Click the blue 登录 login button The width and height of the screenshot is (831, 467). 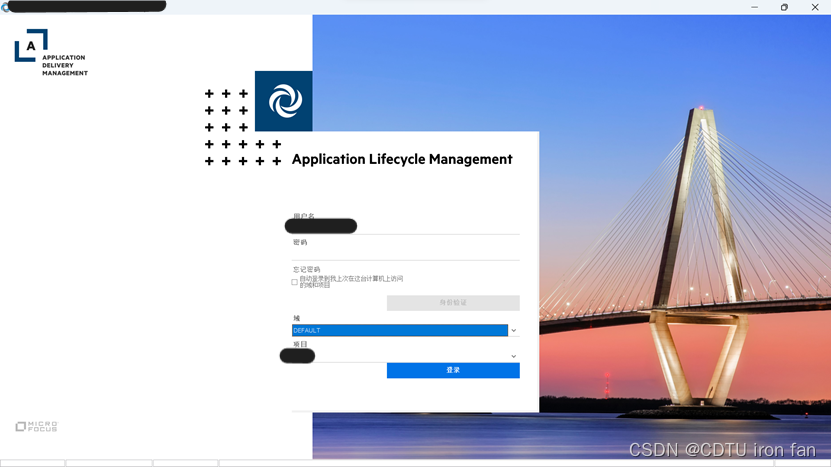[x=453, y=370]
